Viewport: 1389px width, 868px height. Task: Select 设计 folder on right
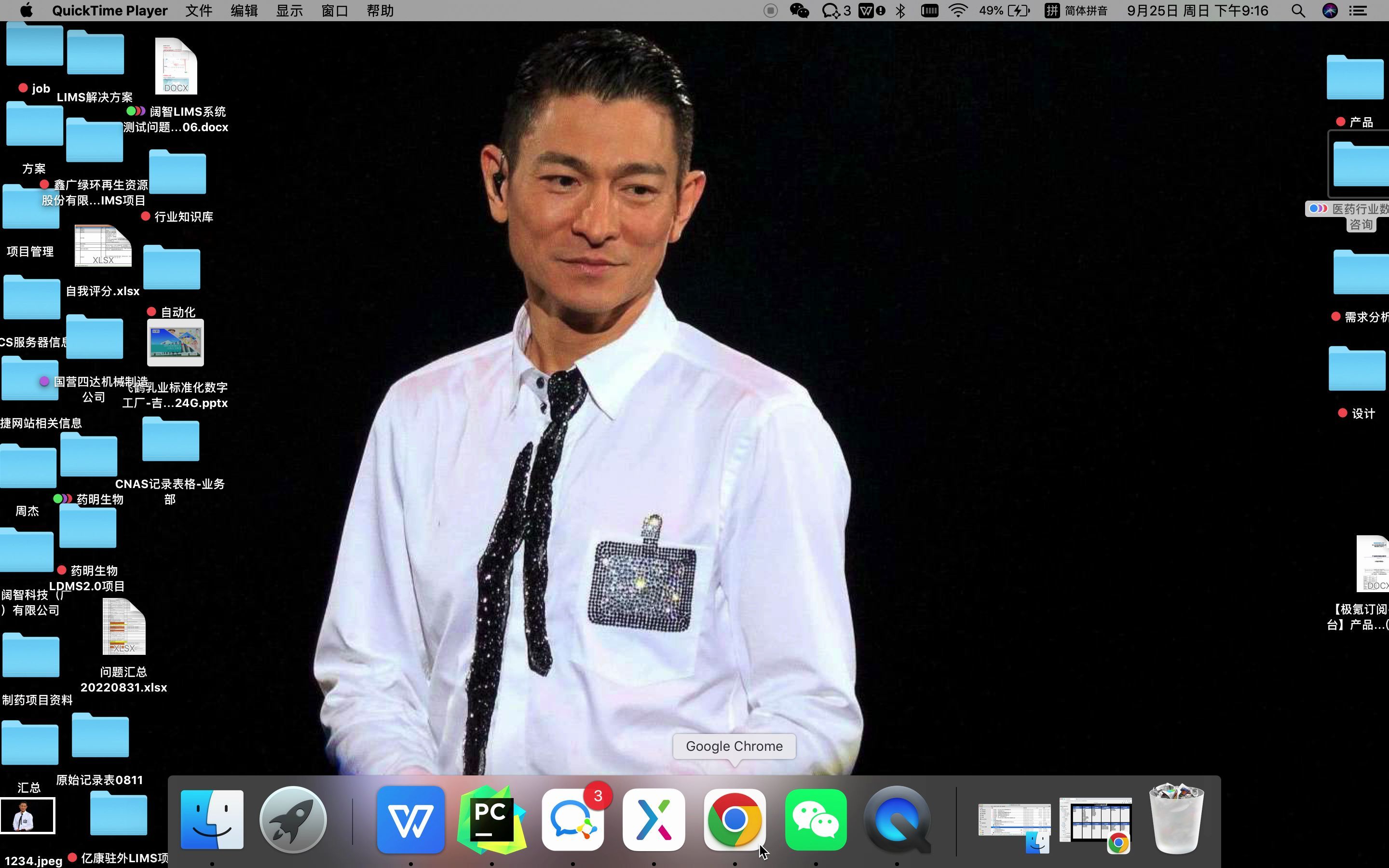[x=1358, y=369]
